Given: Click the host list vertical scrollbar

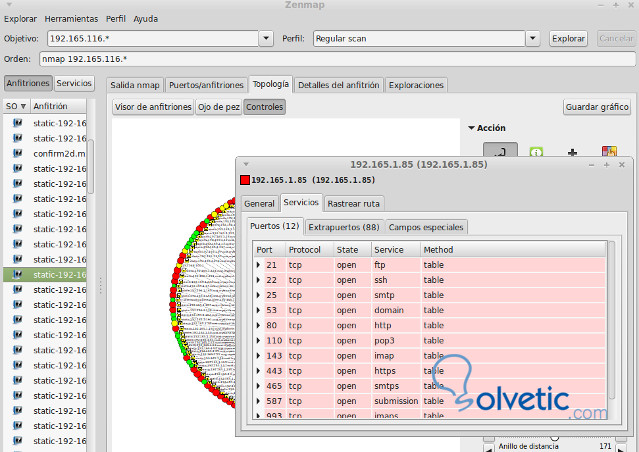Looking at the screenshot, I should pos(90,166).
